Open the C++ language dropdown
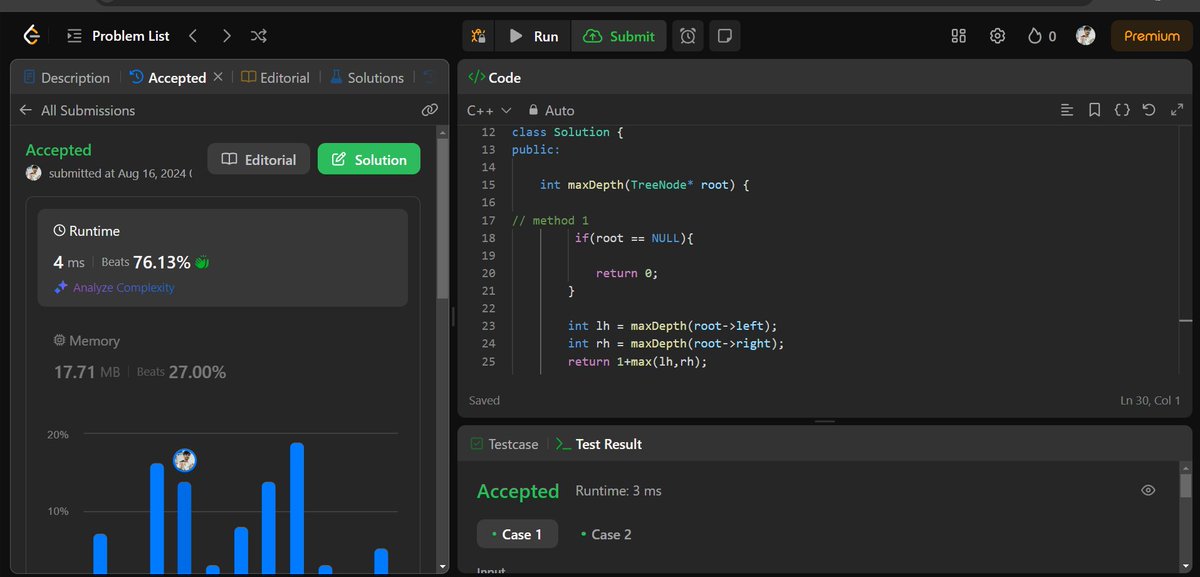Image resolution: width=1200 pixels, height=577 pixels. 489,110
